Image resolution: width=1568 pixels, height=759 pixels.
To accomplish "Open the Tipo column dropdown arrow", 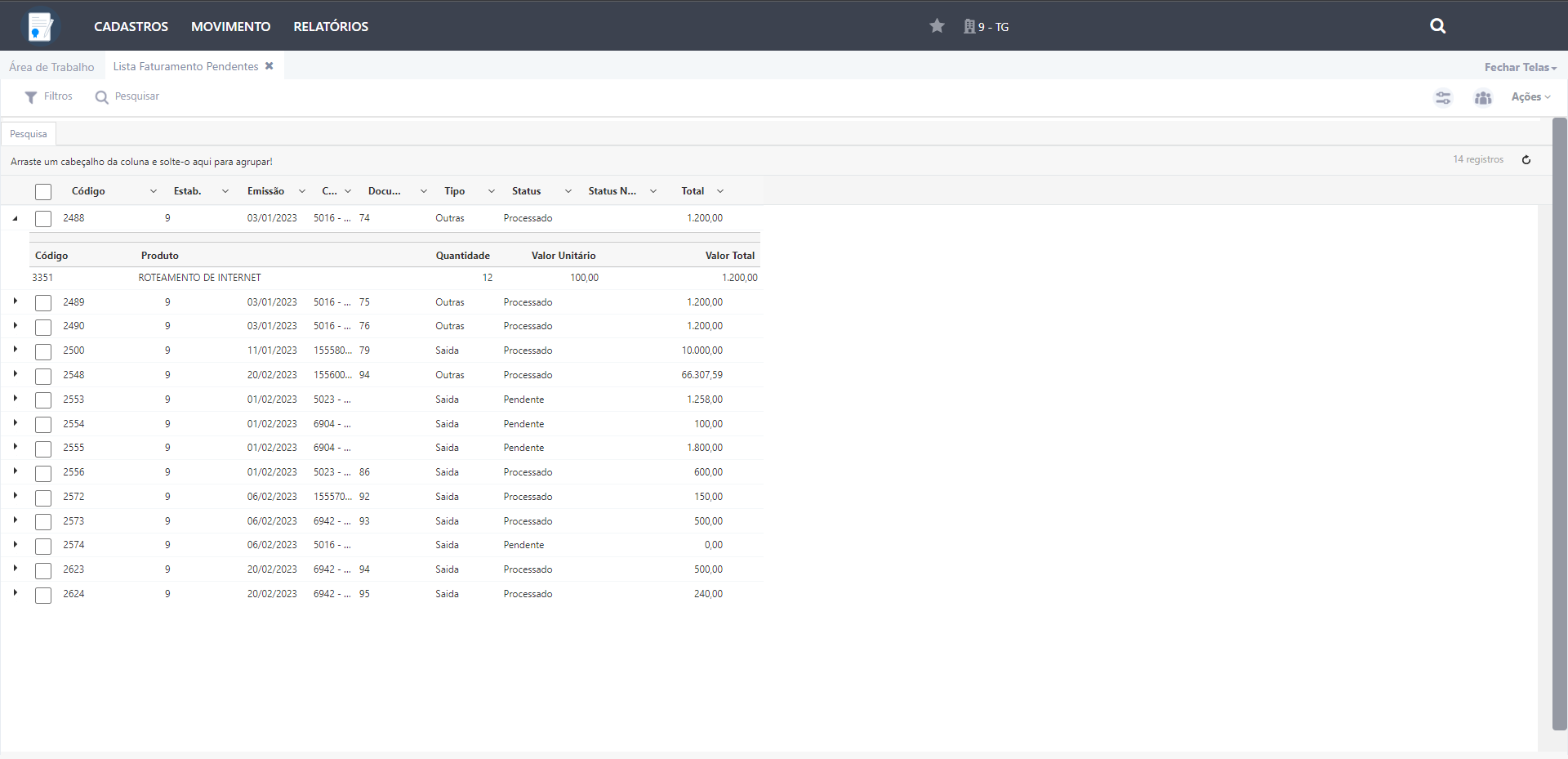I will click(491, 191).
